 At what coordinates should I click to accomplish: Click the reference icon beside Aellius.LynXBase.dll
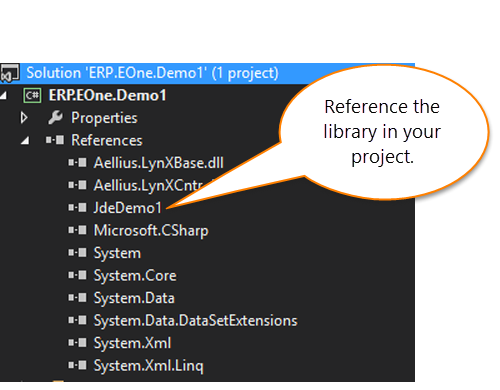[x=77, y=163]
